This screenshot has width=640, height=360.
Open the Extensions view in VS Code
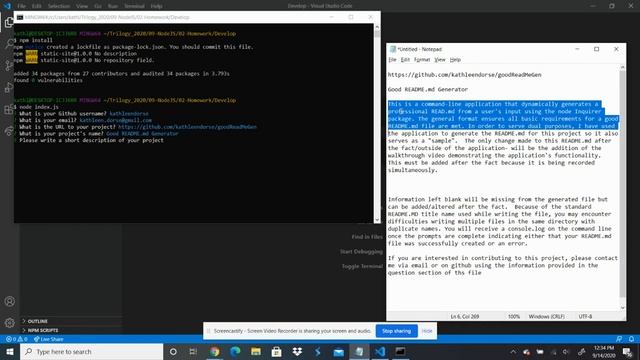click(x=9, y=109)
